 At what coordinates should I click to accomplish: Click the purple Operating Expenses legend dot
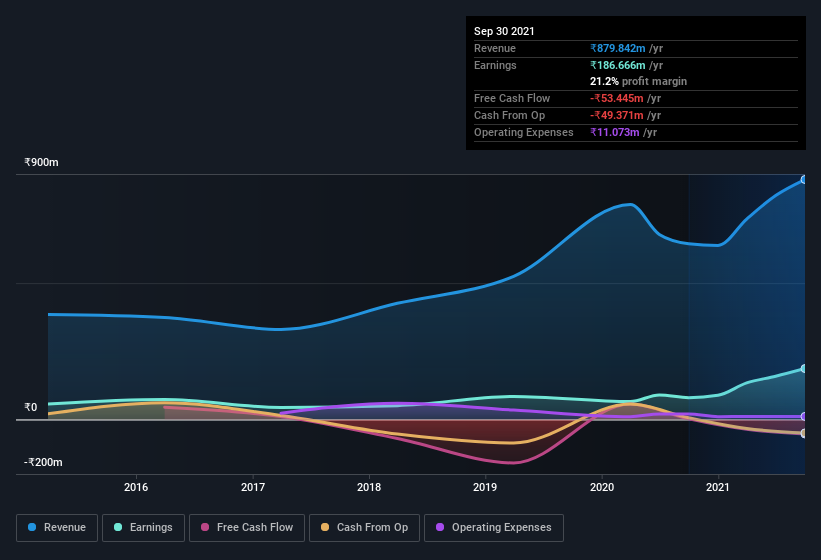(x=440, y=527)
